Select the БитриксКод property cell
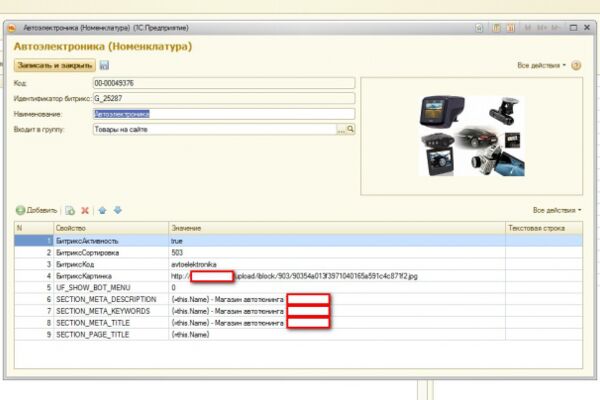 [111, 264]
